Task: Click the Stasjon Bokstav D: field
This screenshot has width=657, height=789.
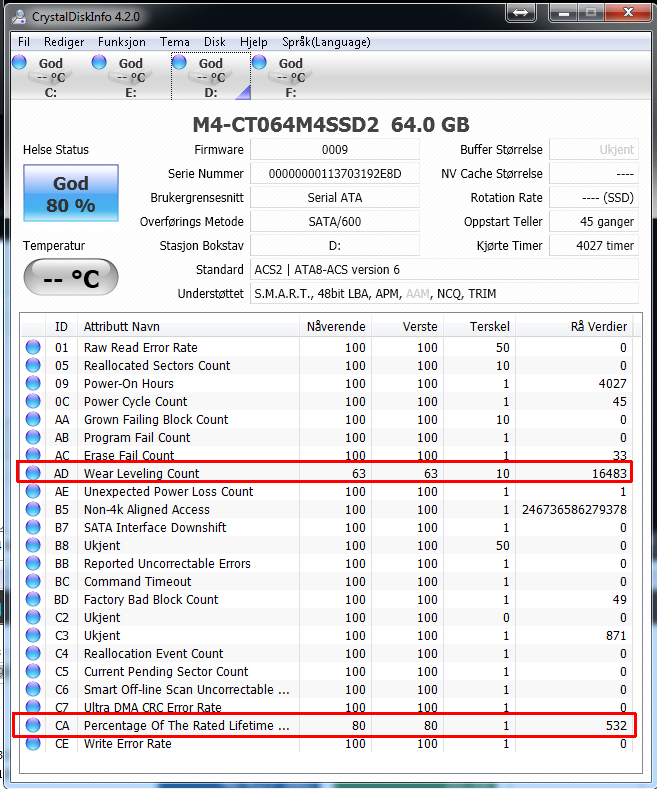Action: point(335,246)
